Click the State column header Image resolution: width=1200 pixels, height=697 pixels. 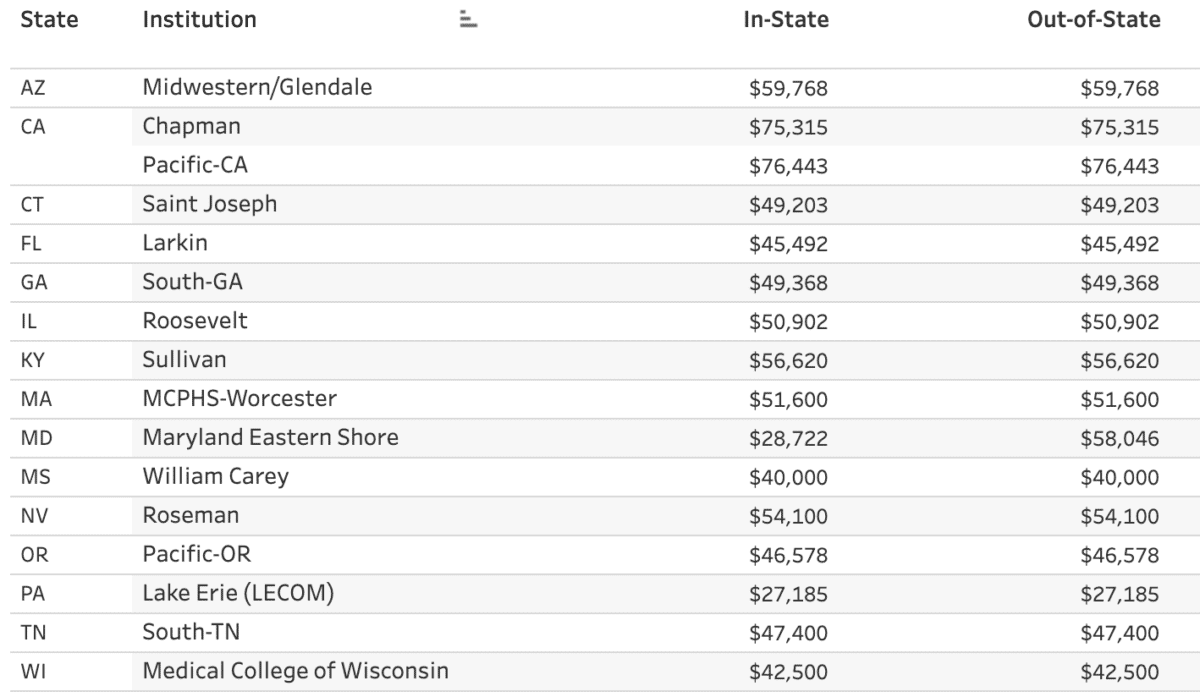click(x=49, y=19)
